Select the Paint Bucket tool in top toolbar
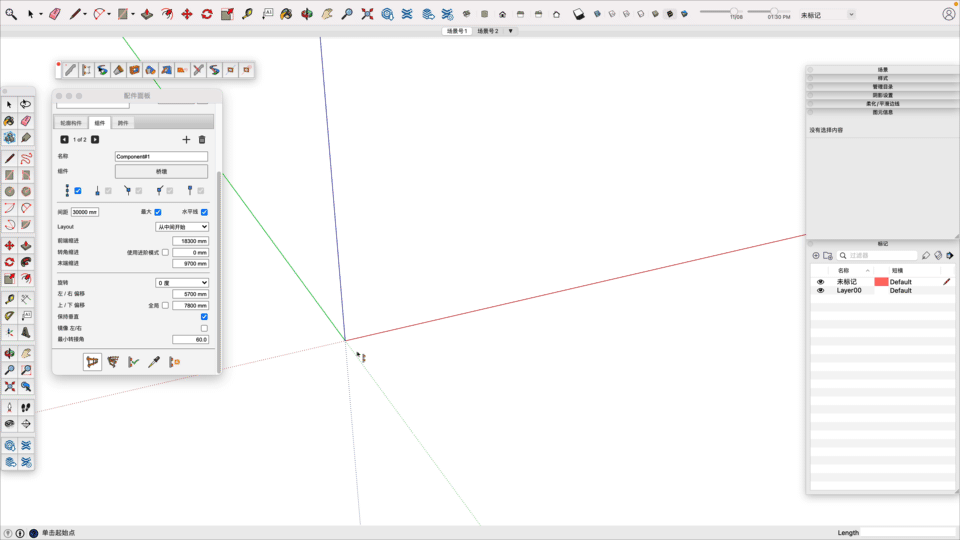This screenshot has height=540, width=960. tap(286, 14)
